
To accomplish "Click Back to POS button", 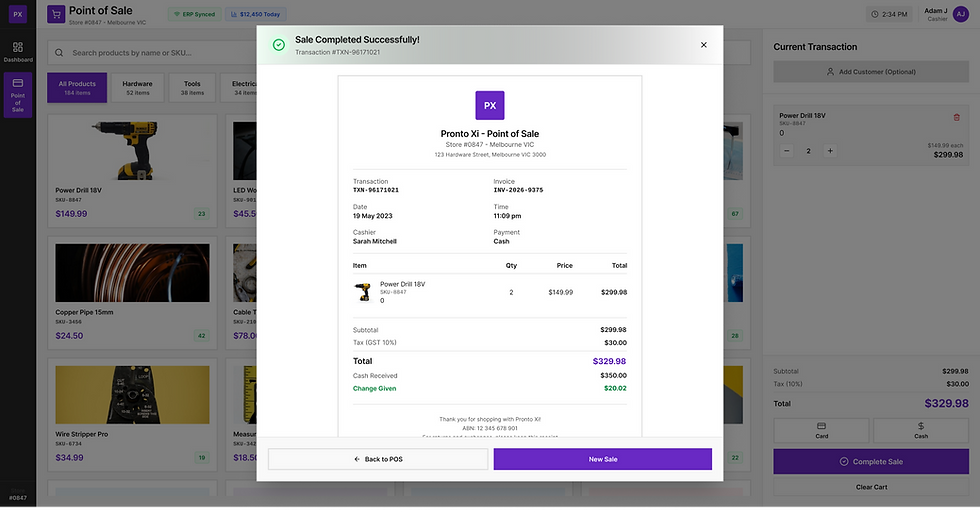I will pos(378,459).
